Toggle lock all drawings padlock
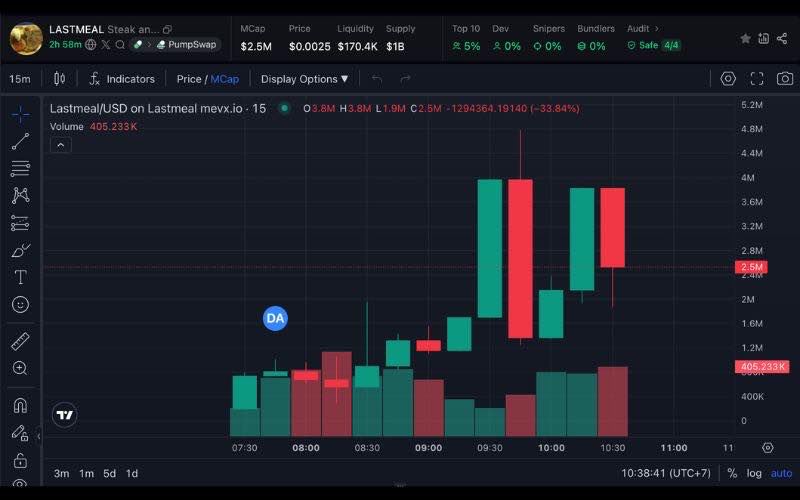This screenshot has width=800, height=500. 20,460
